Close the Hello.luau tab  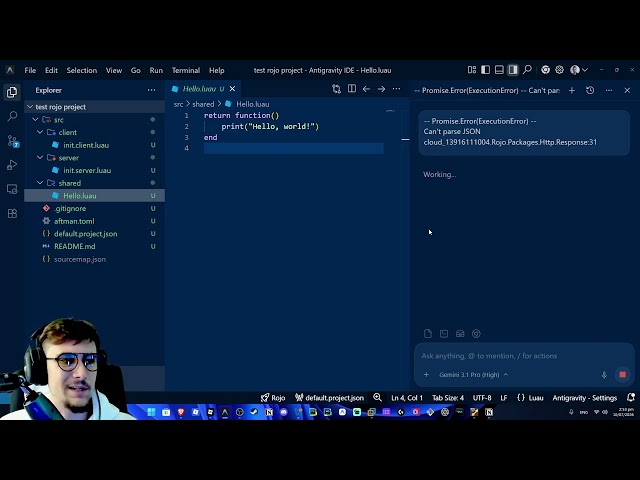[232, 89]
